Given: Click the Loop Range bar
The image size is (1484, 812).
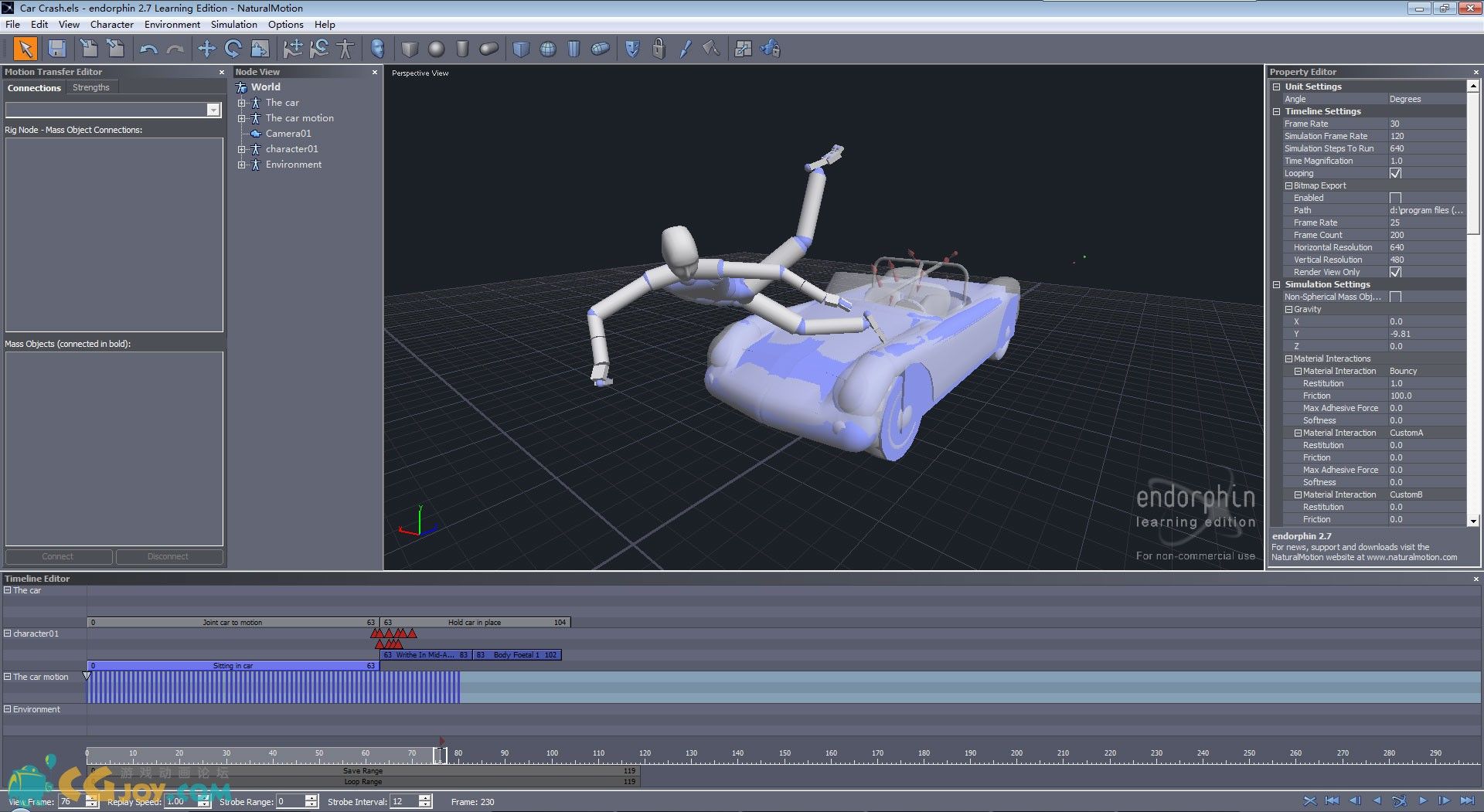Looking at the screenshot, I should tap(362, 781).
